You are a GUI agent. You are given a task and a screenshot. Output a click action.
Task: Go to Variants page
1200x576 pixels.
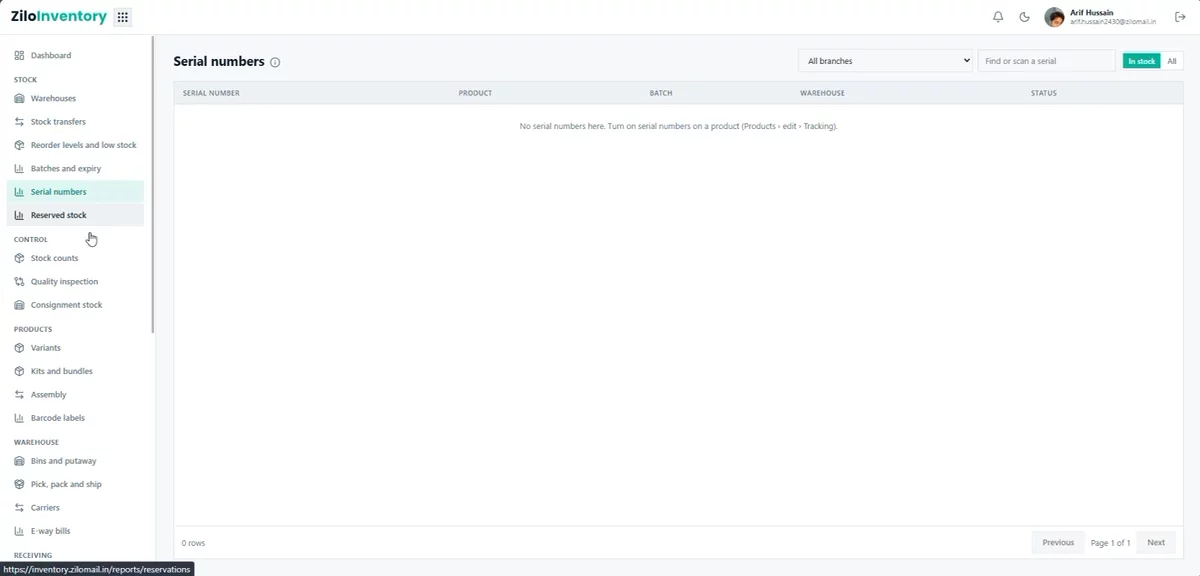(75, 348)
